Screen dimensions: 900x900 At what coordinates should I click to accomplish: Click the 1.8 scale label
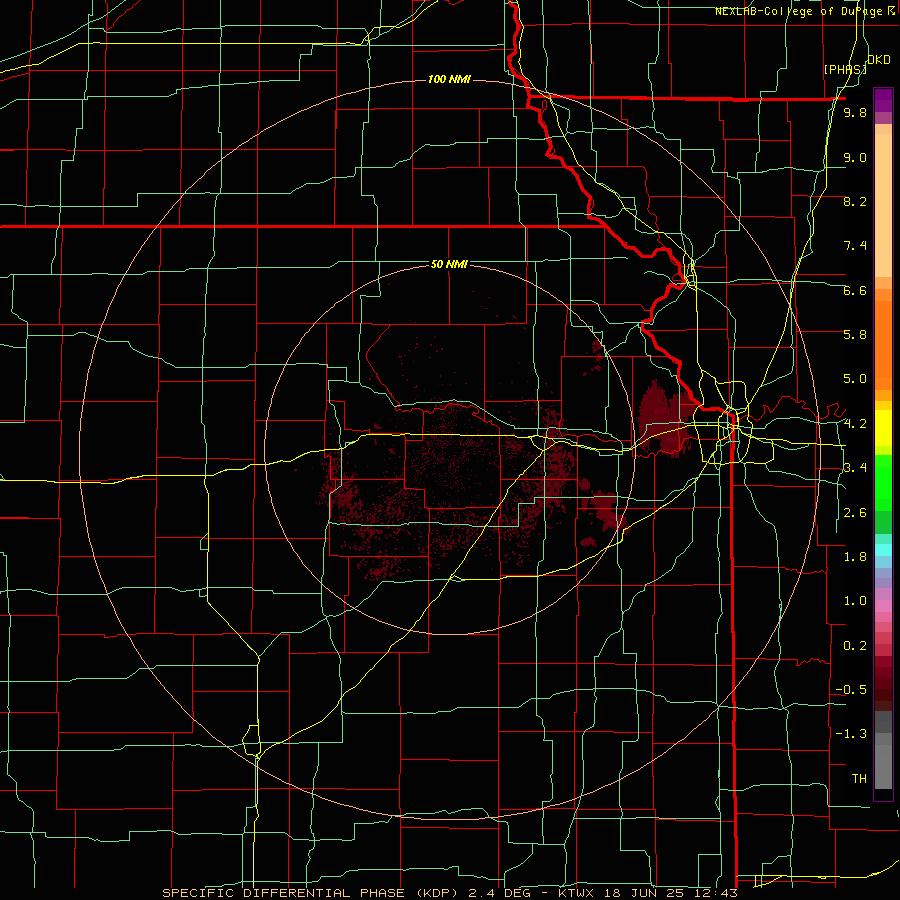[855, 557]
